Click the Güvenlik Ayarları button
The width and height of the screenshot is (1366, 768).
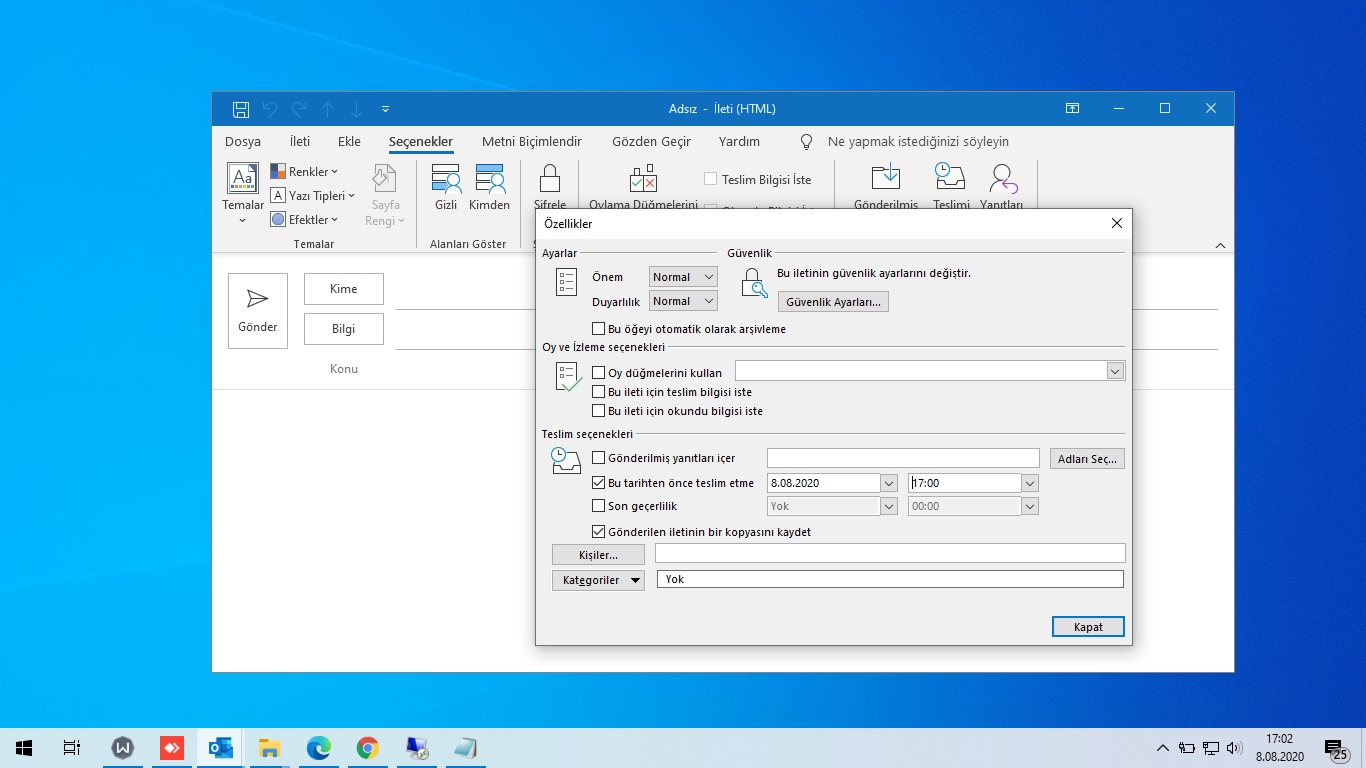click(x=833, y=301)
